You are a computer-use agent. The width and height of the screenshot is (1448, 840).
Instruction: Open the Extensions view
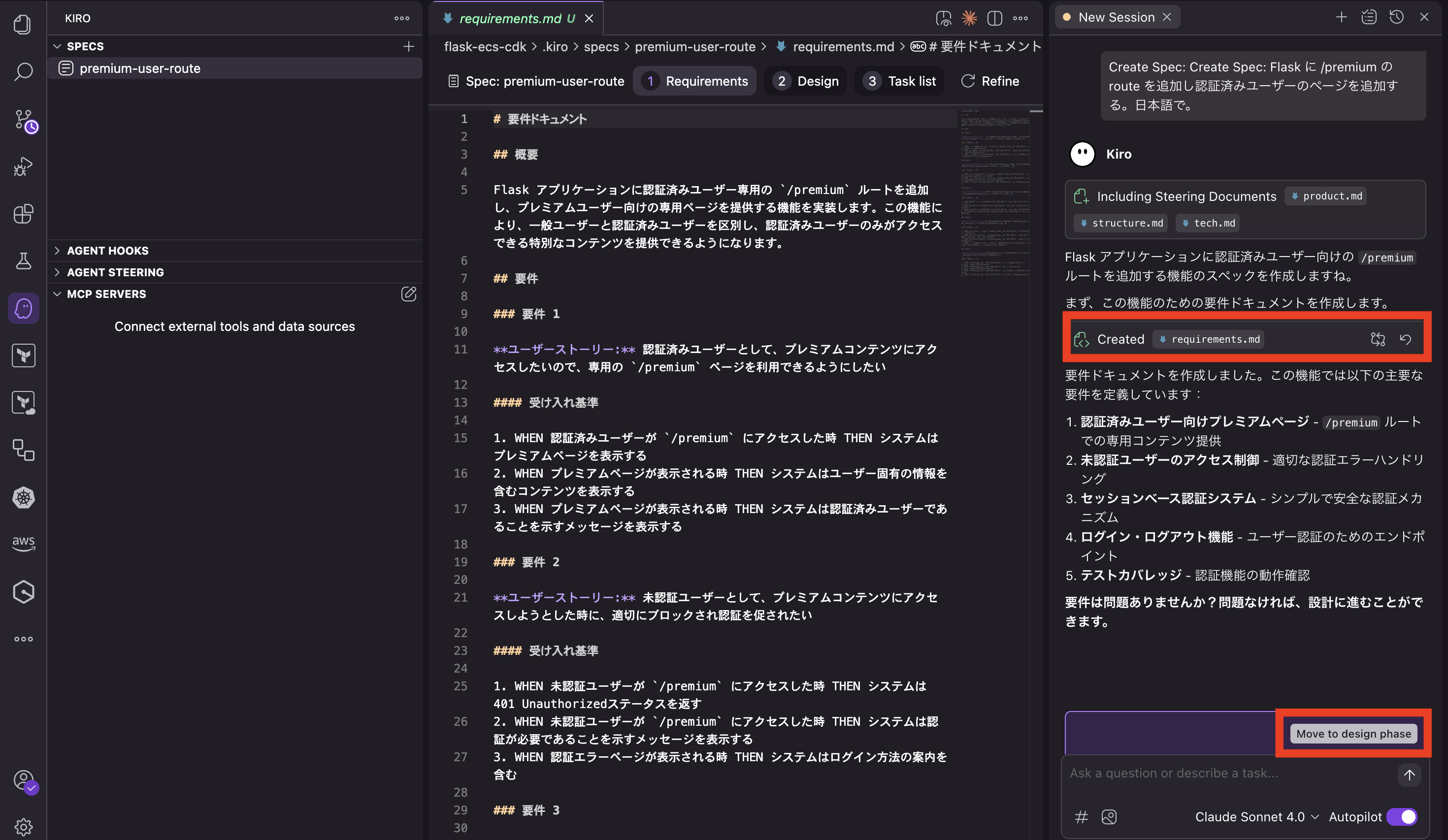23,214
